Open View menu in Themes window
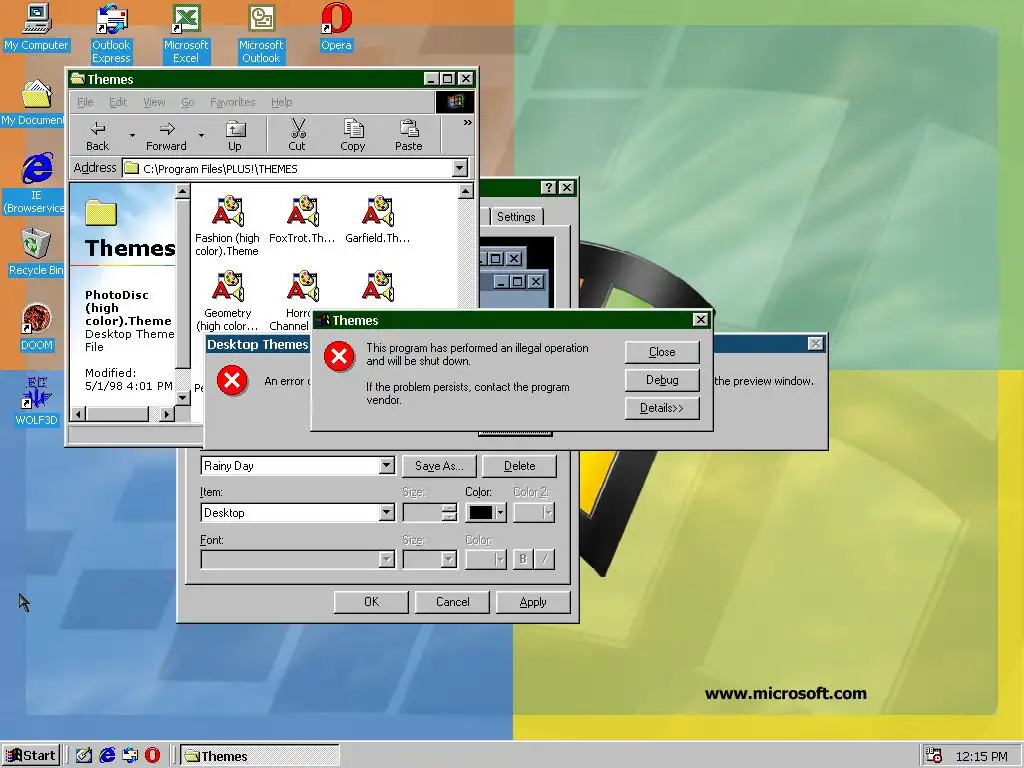The width and height of the screenshot is (1024, 768). [154, 103]
